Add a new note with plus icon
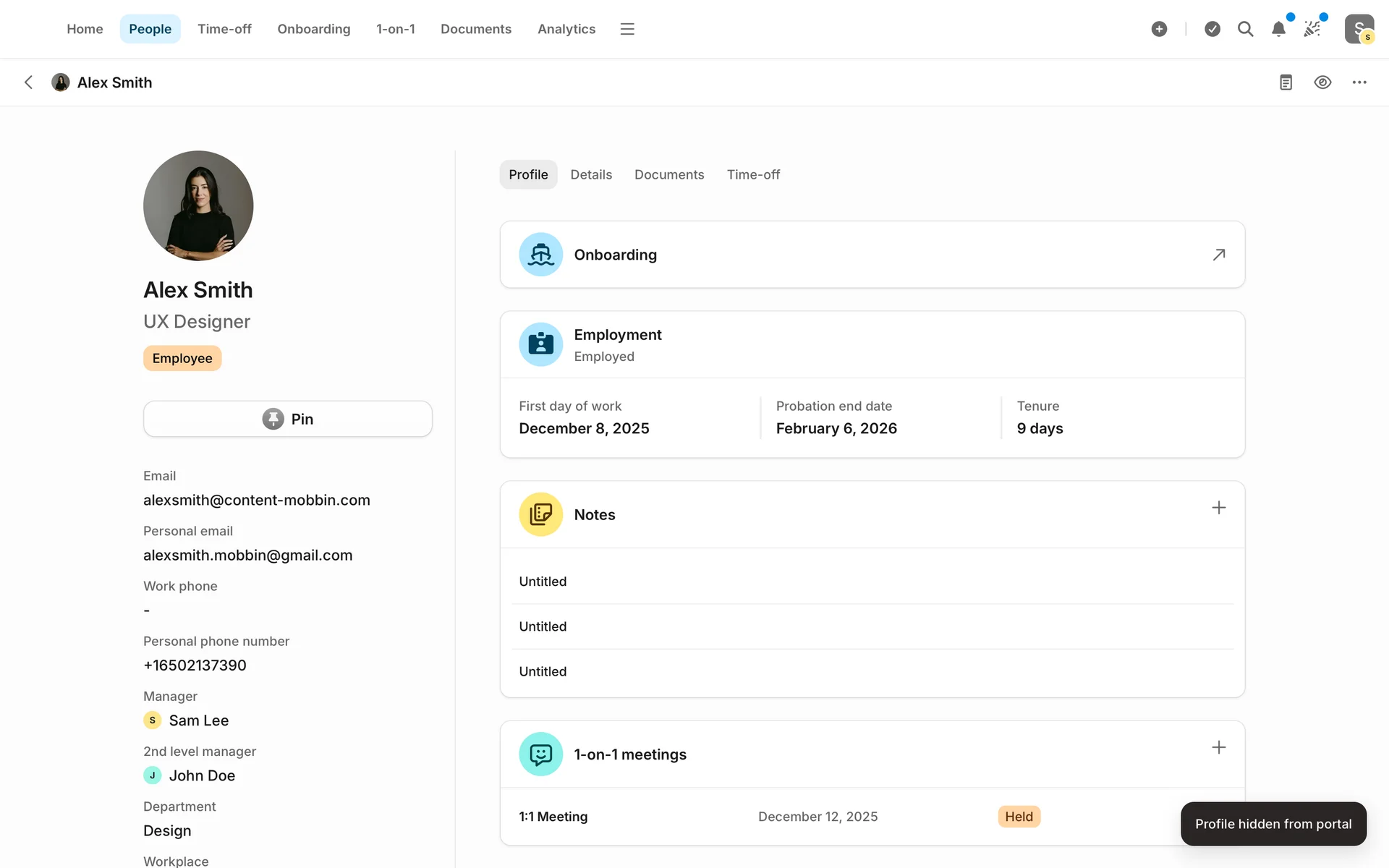The height and width of the screenshot is (868, 1389). tap(1219, 508)
